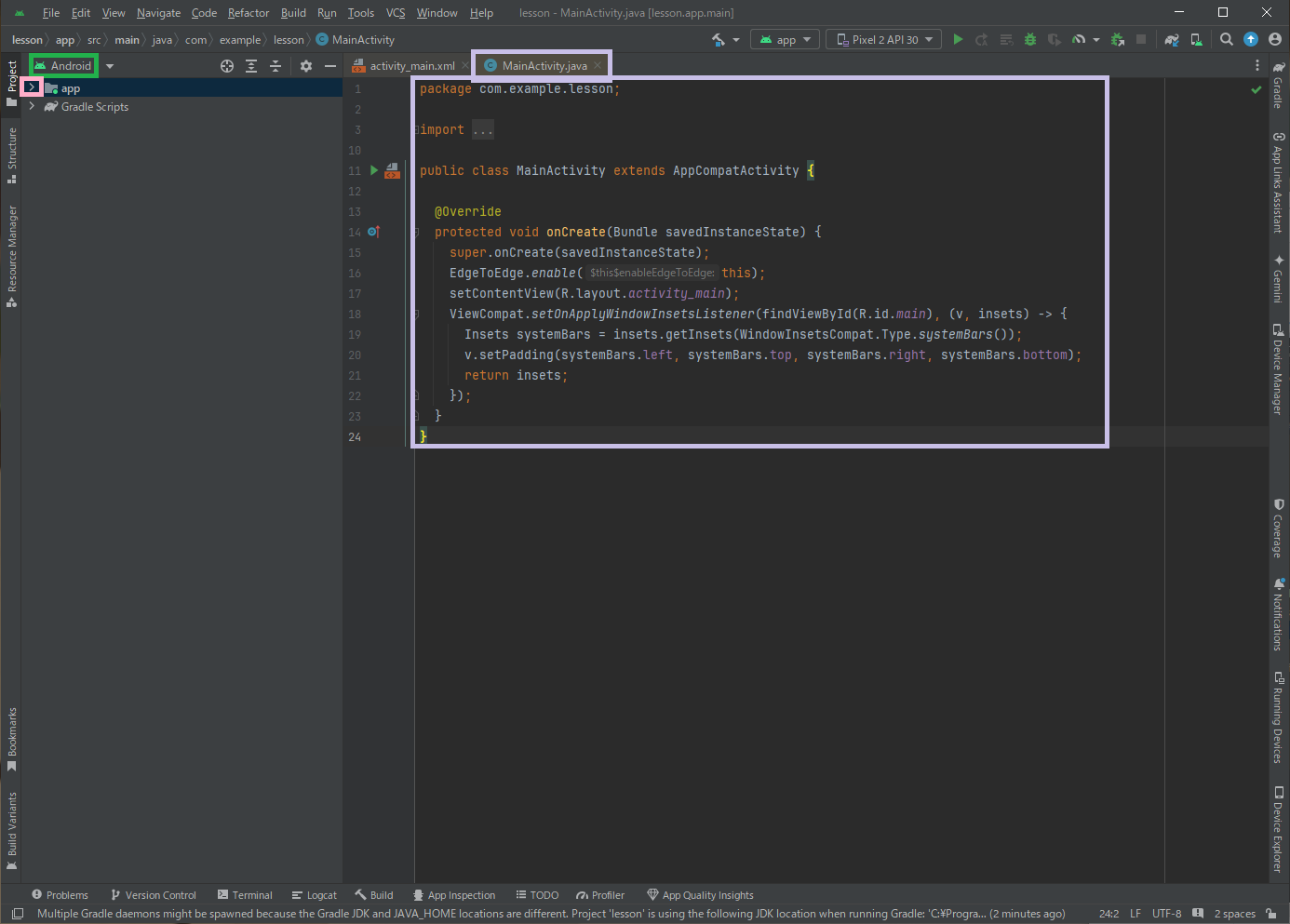Click the blue update arrow icon
Image resolution: width=1290 pixels, height=924 pixels.
1251,39
